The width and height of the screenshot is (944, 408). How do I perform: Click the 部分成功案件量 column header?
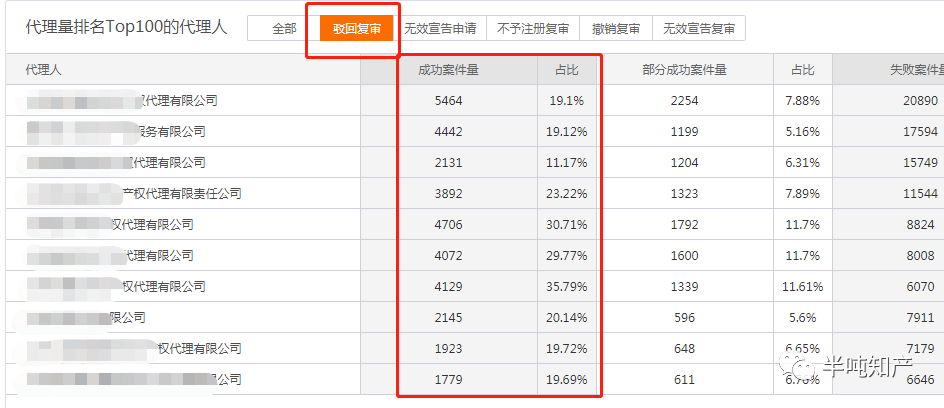click(684, 70)
